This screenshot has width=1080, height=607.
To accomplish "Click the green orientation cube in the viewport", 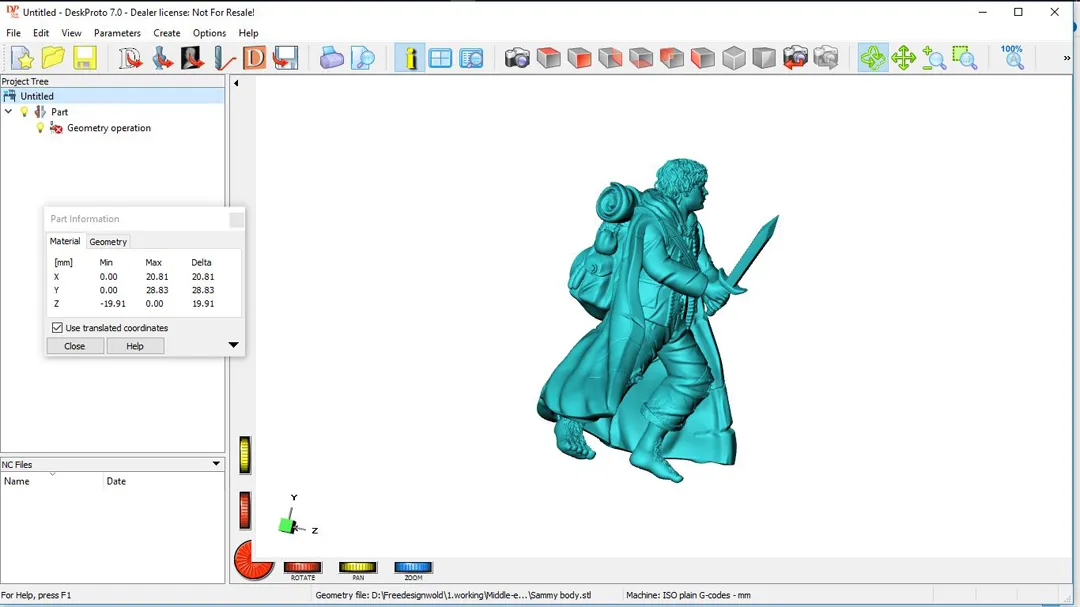I will [x=287, y=526].
